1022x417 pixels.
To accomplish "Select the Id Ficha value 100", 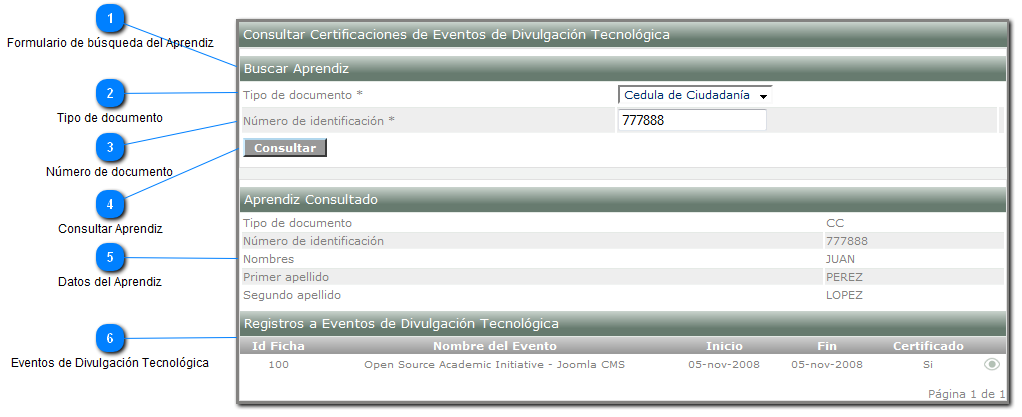I will click(x=278, y=364).
